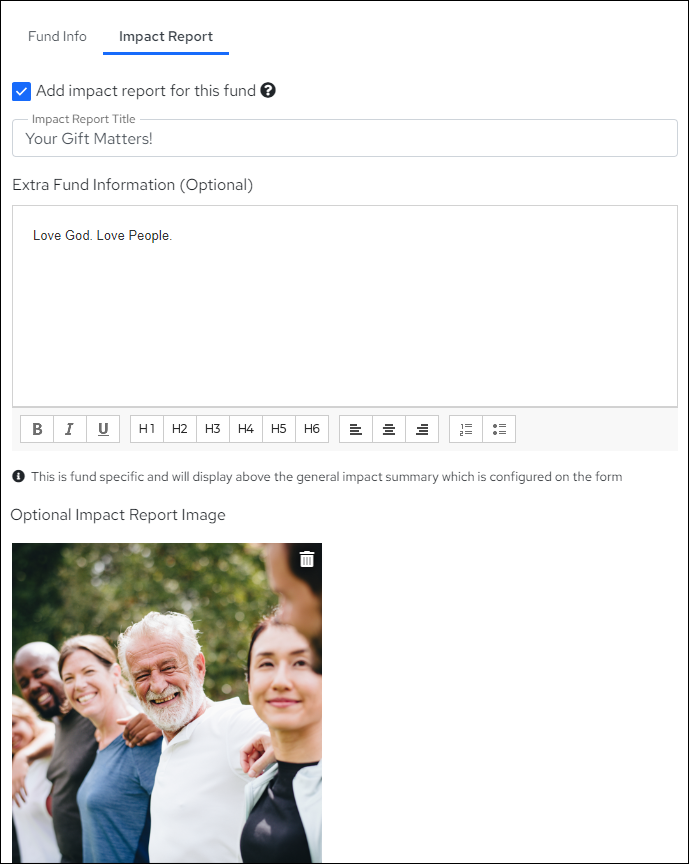
Task: Align text to the right
Action: (x=422, y=429)
